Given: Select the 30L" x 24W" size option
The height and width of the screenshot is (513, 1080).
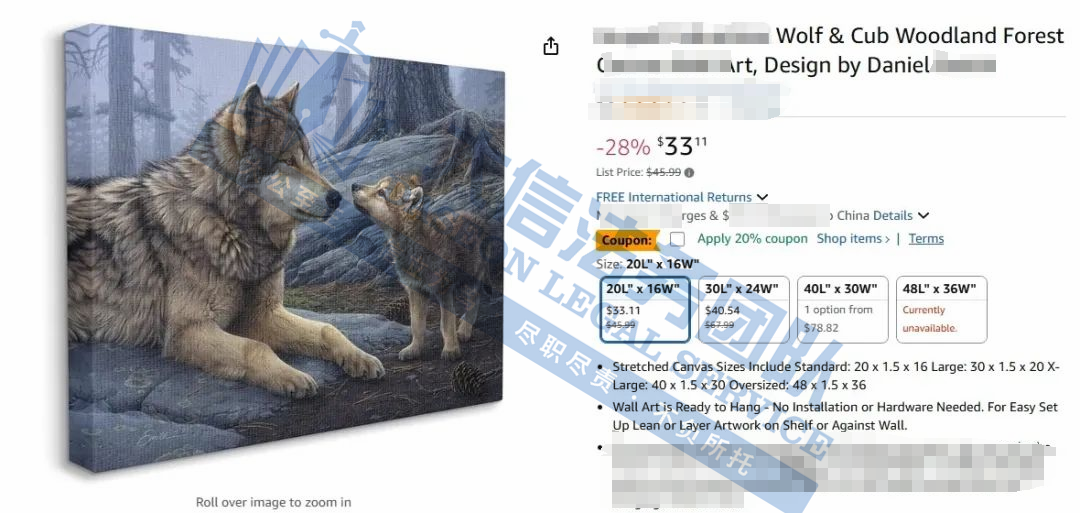Looking at the screenshot, I should point(743,309).
